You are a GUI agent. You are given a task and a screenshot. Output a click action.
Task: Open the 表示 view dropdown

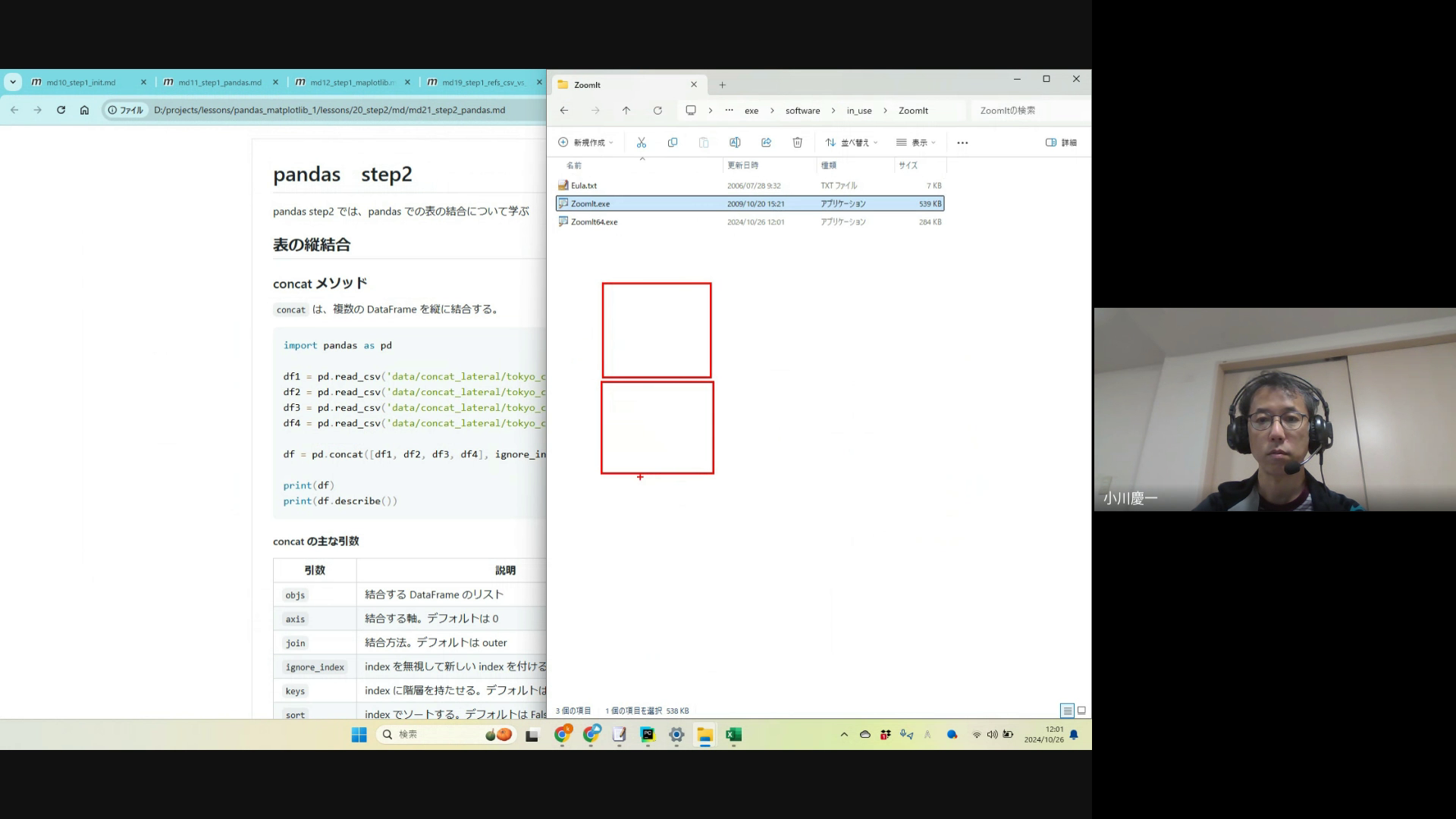pos(915,143)
